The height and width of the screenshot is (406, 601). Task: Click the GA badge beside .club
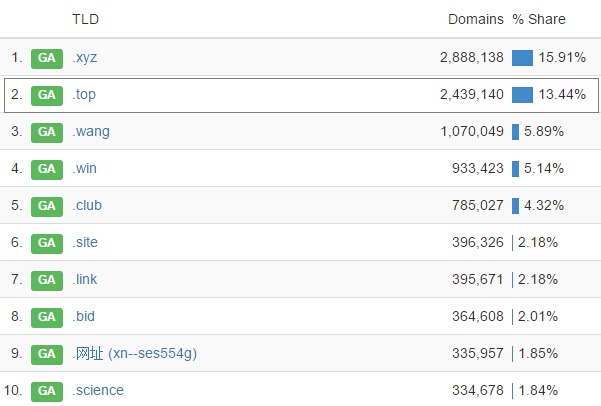pyautogui.click(x=47, y=207)
